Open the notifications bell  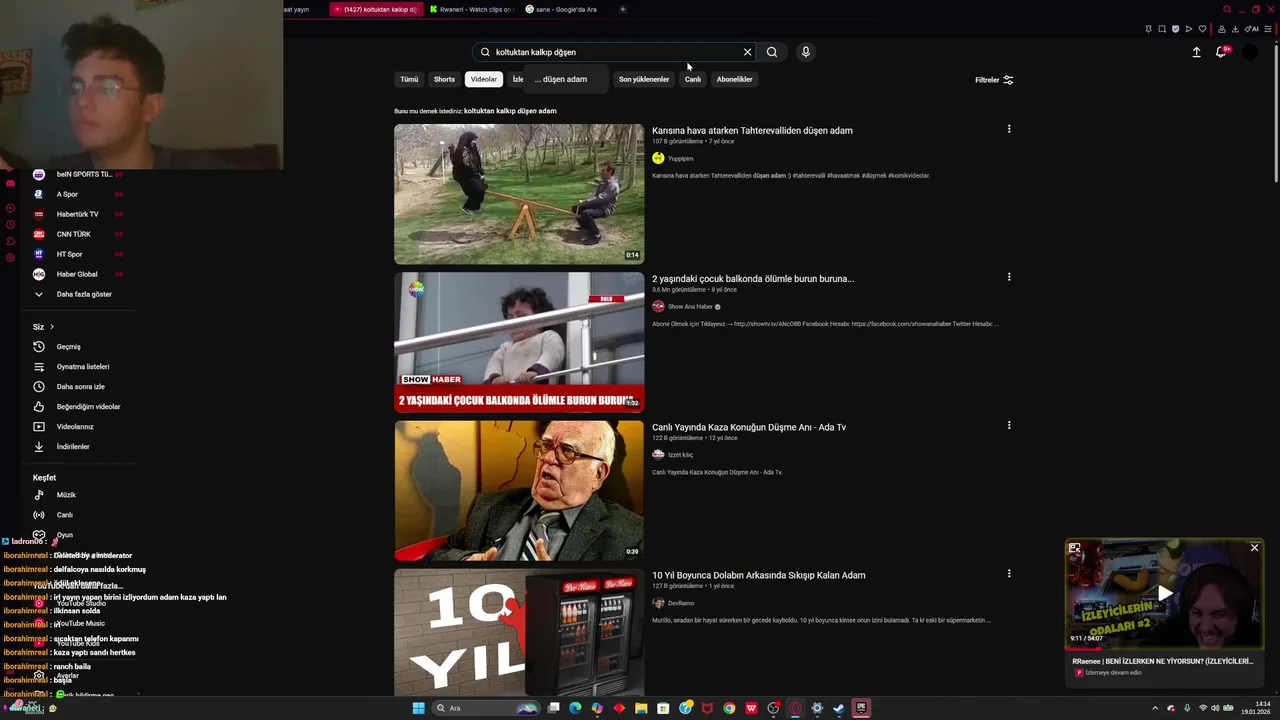click(1221, 52)
